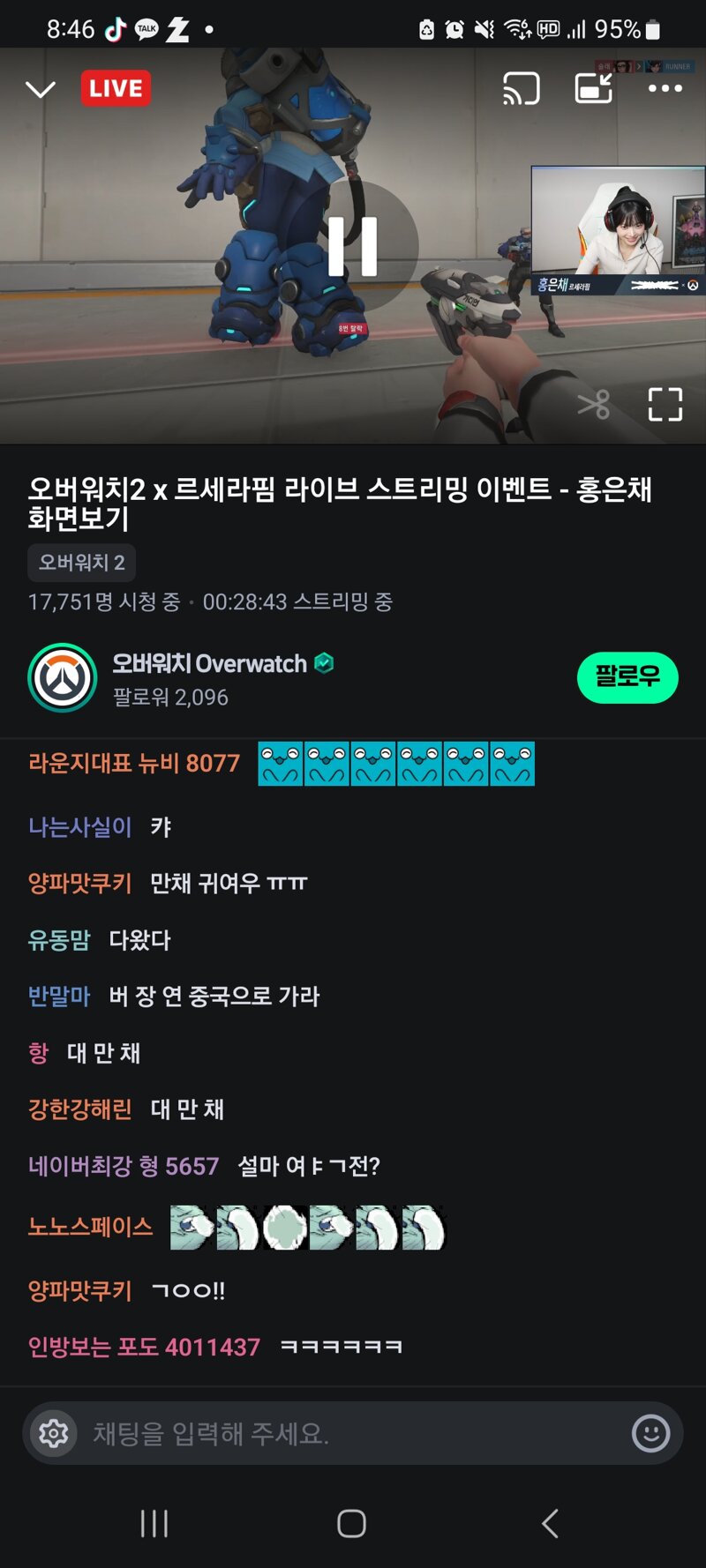706x1568 pixels.
Task: Open the stream title text
Action: point(340,503)
